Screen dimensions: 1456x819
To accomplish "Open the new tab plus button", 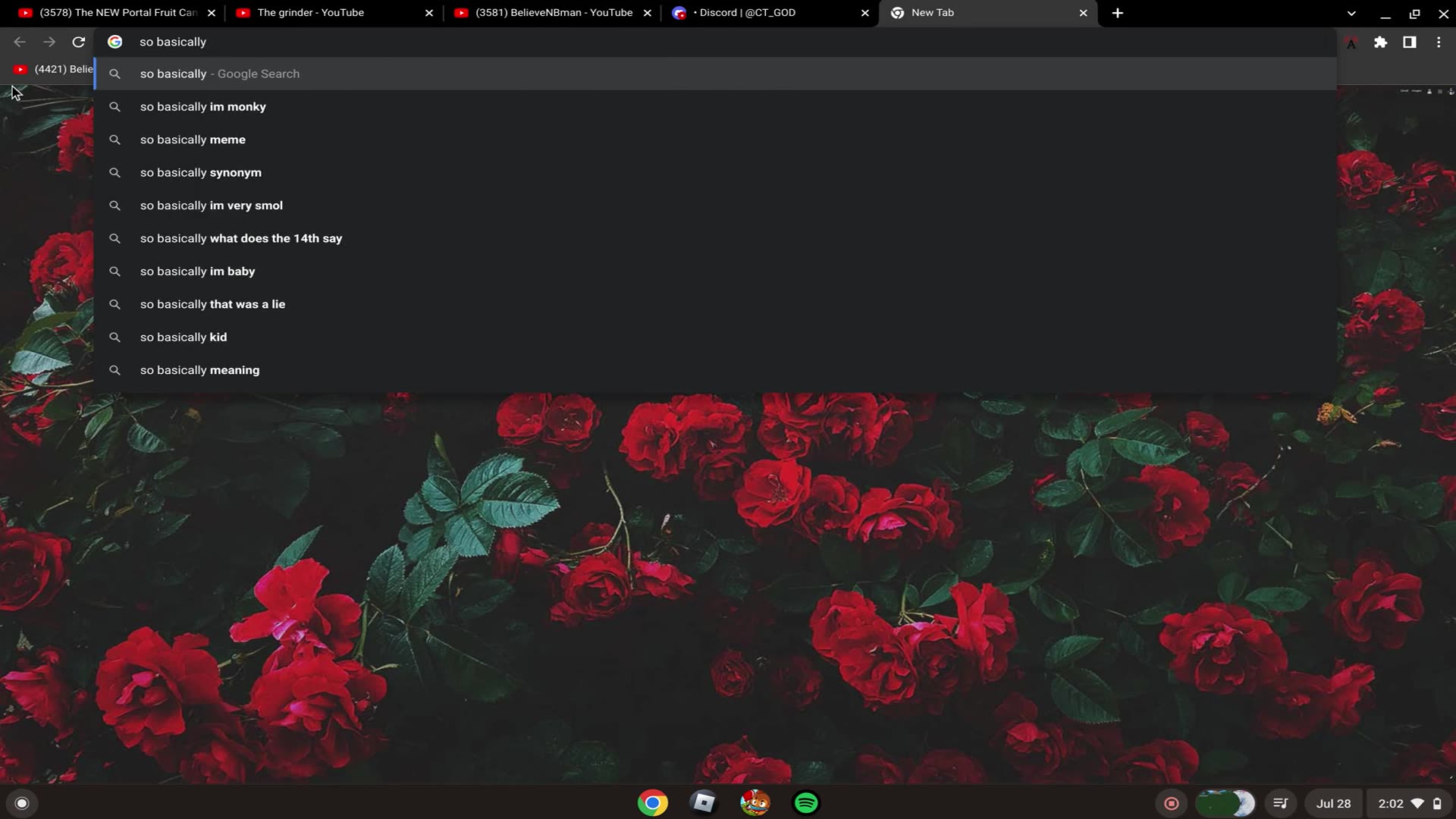I will pyautogui.click(x=1117, y=13).
